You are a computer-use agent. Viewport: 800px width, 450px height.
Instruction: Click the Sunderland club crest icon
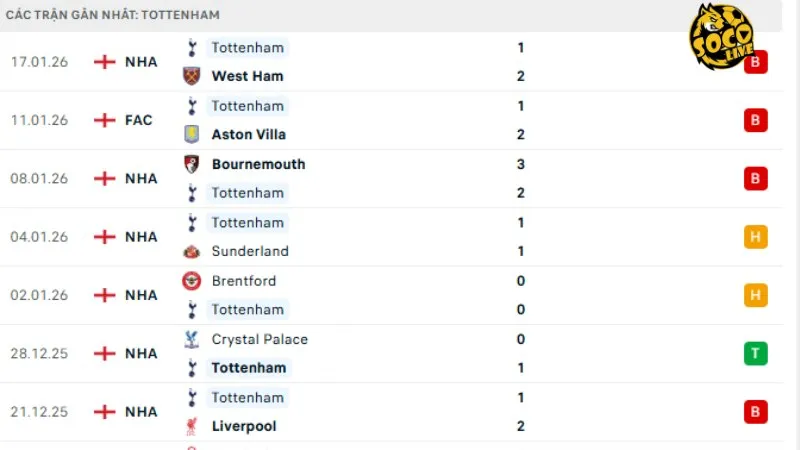(191, 251)
